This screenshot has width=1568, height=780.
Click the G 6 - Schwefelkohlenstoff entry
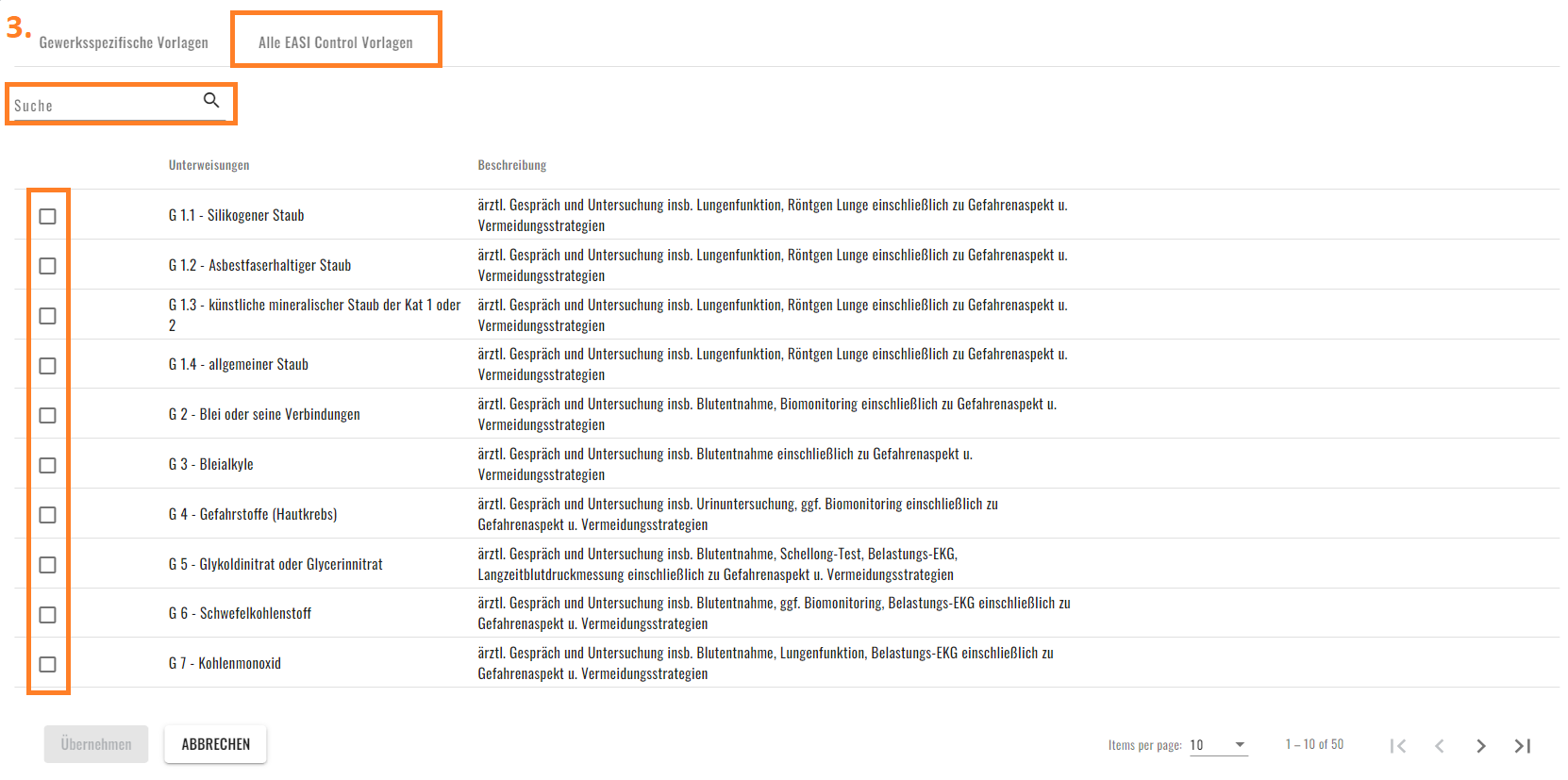(240, 613)
